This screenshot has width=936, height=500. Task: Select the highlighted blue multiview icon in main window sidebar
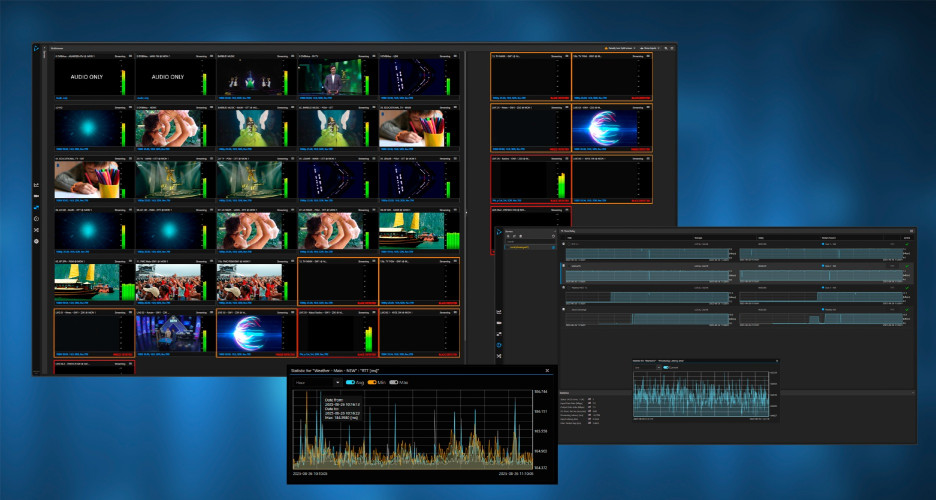36,207
